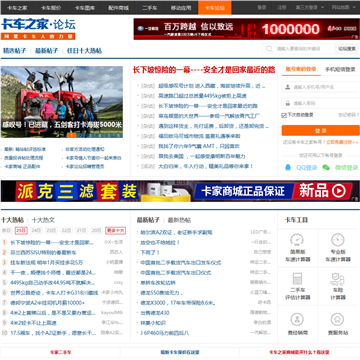Jump to slide 3 of the photo carousel
Image resolution: width=360 pixels, height=360 pixels.
pyautogui.click(x=90, y=135)
